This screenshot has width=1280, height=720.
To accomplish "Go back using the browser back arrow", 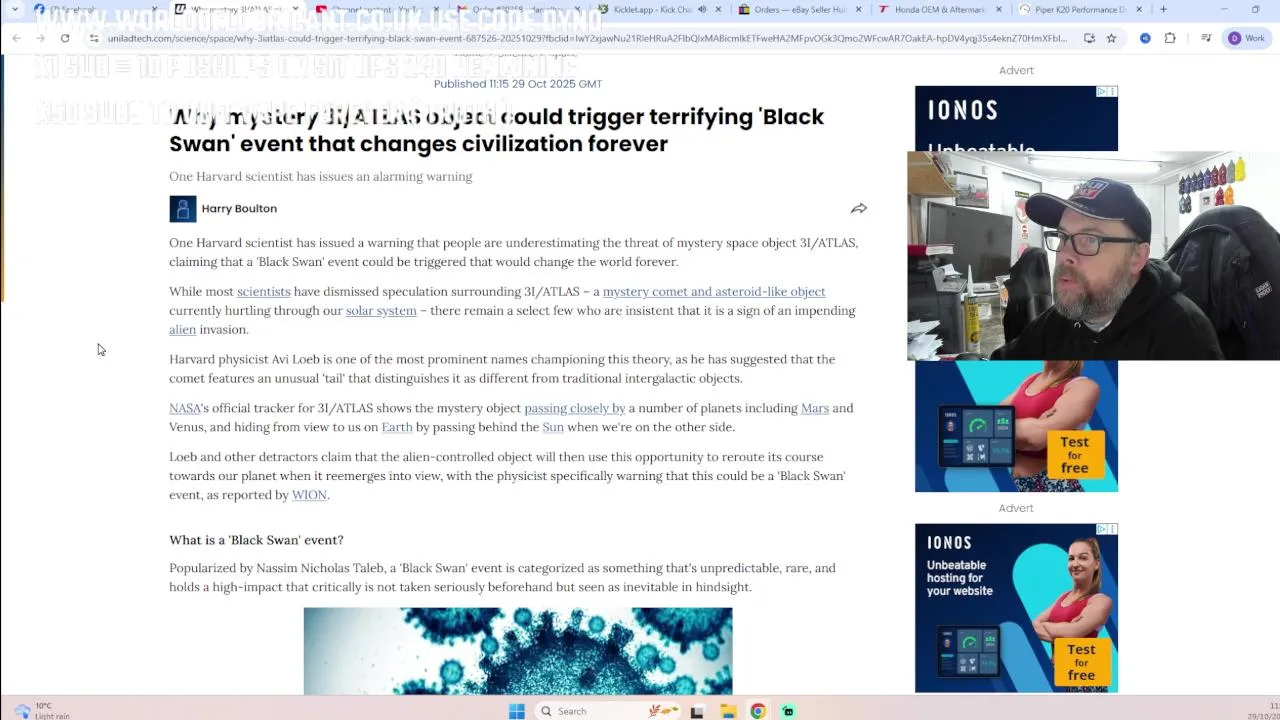I will [x=17, y=38].
